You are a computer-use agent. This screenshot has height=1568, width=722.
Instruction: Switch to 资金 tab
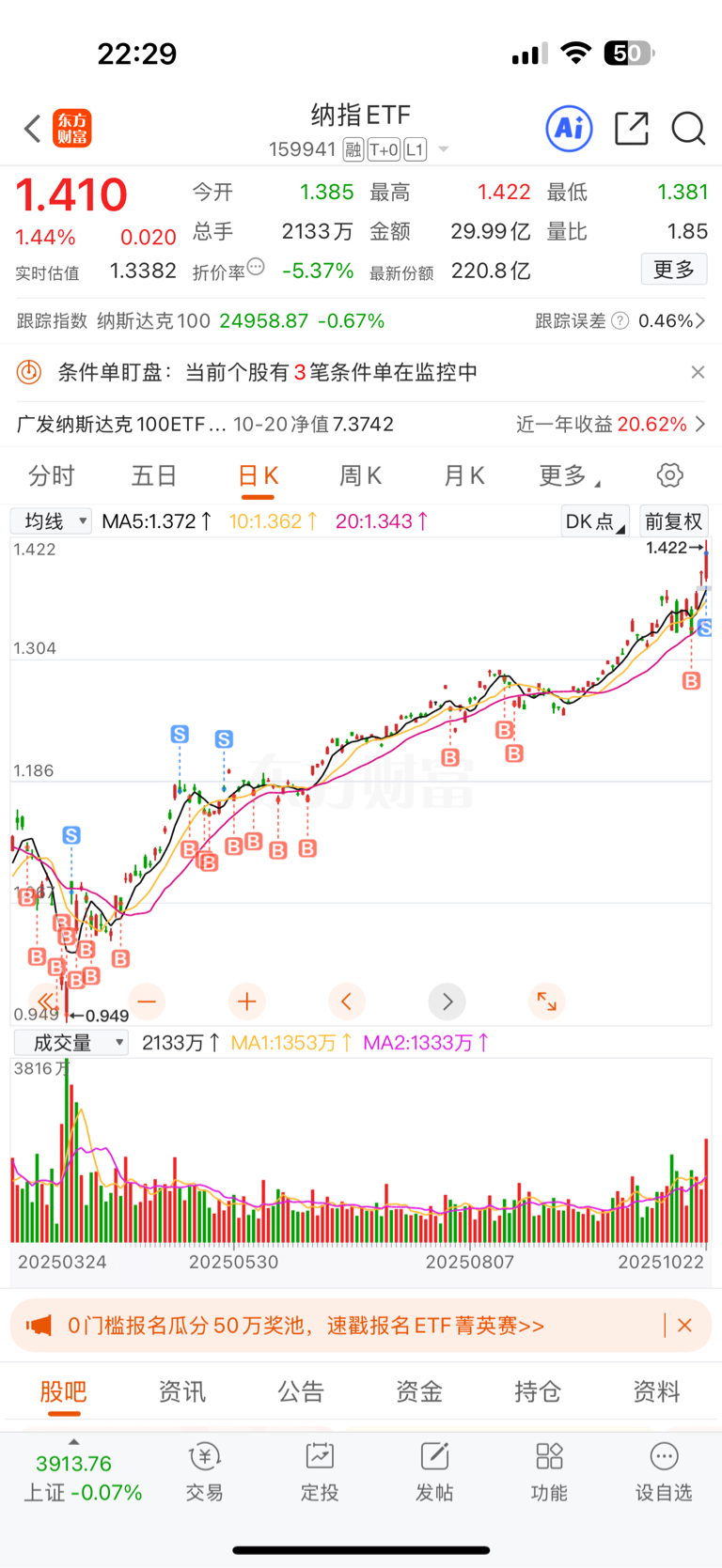coord(418,1391)
